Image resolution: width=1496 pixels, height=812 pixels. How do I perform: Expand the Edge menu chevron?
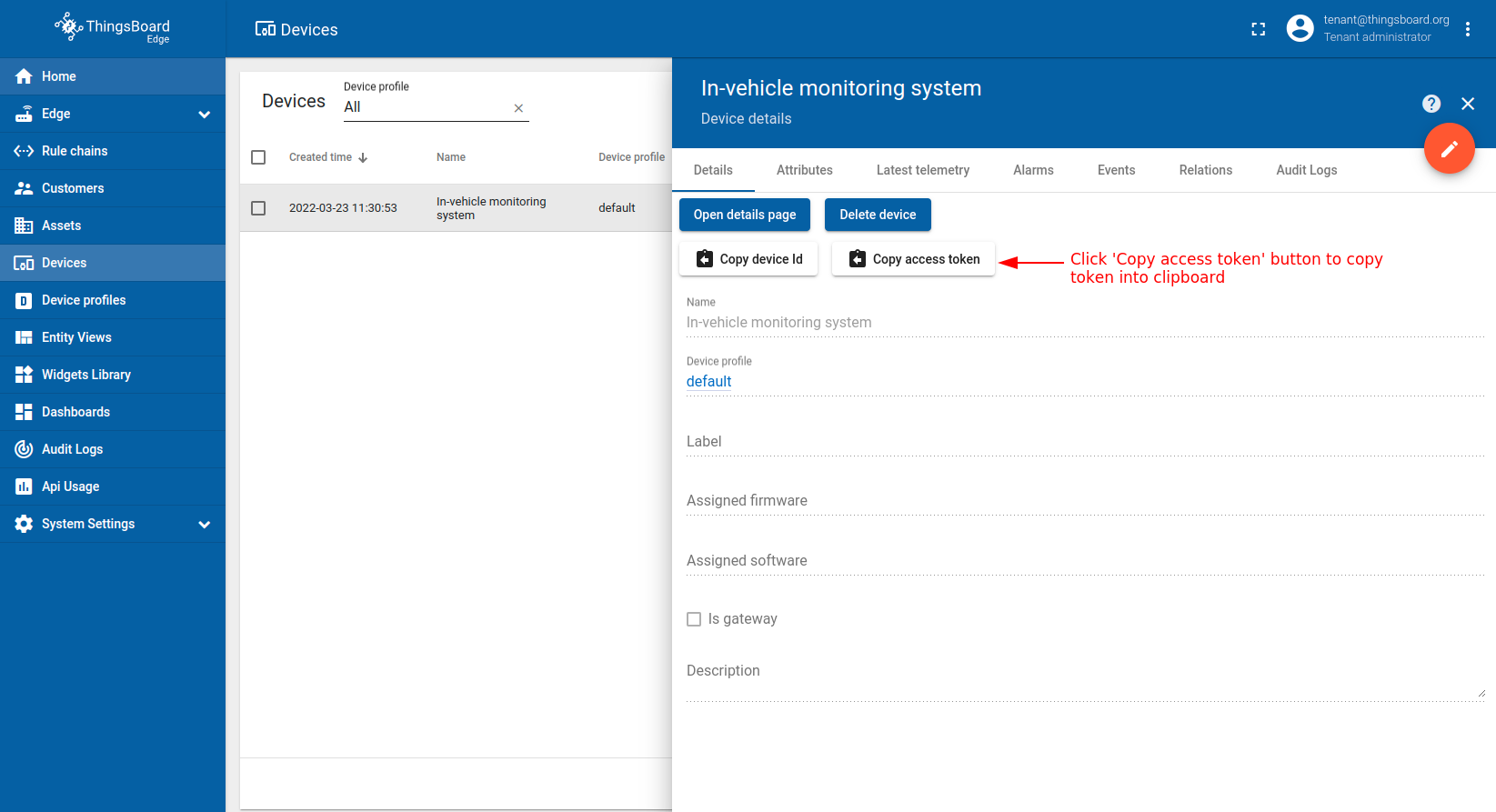tap(205, 115)
